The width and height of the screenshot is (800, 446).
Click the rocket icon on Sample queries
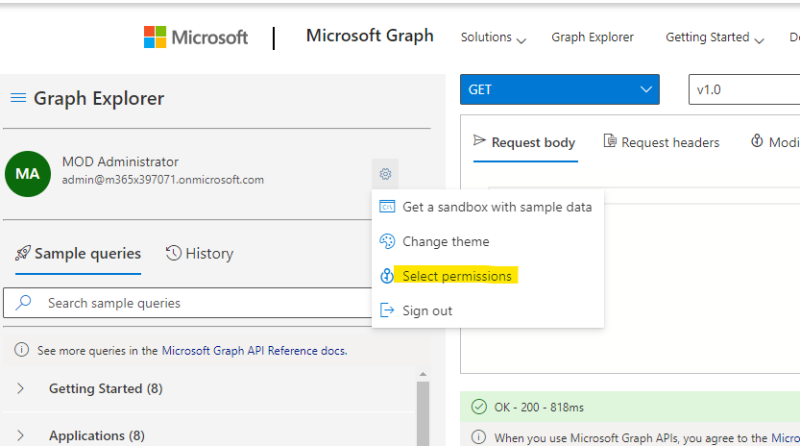pyautogui.click(x=23, y=253)
